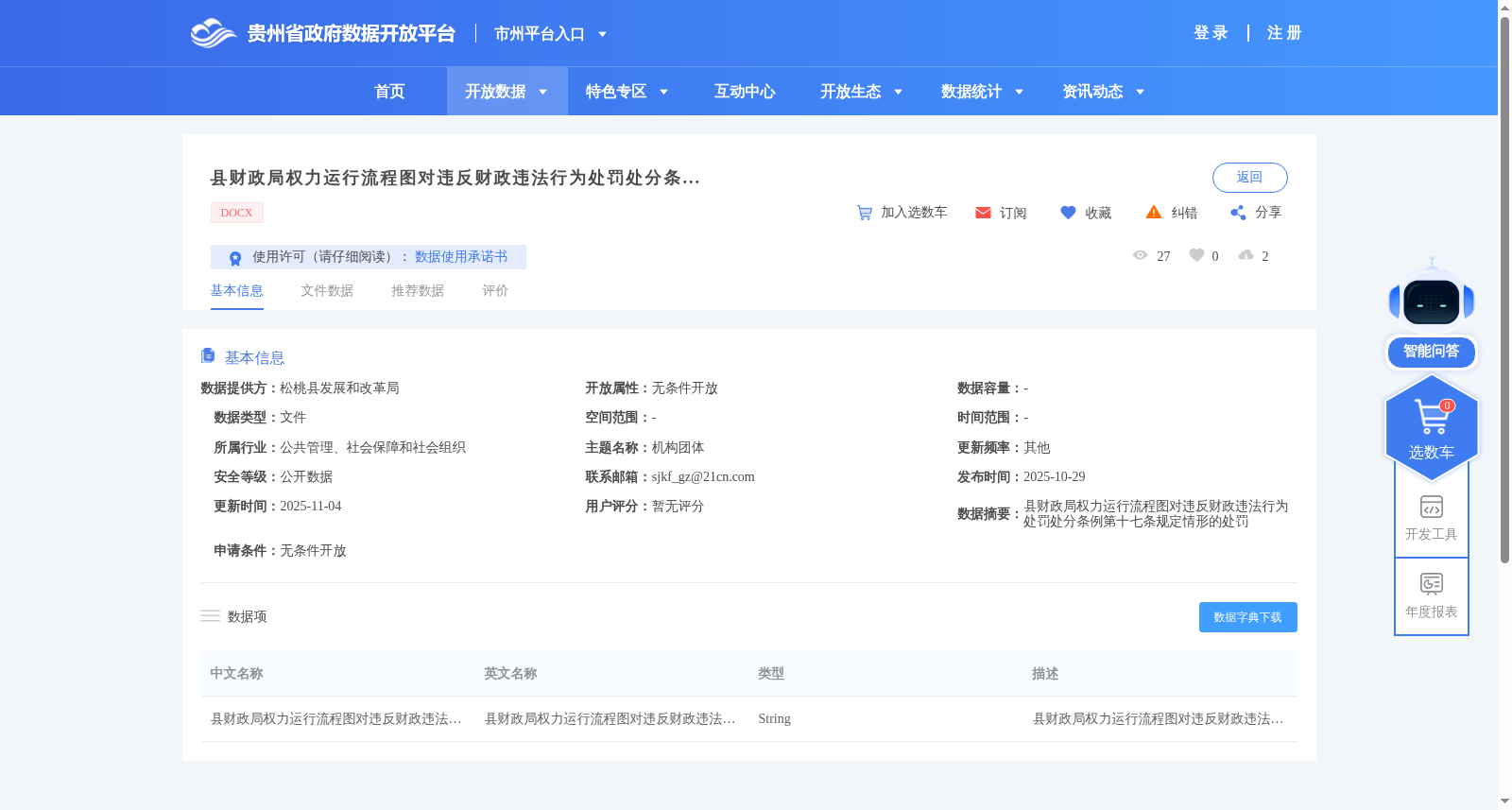This screenshot has width=1512, height=810.
Task: Click 注册 to register
Action: click(x=1284, y=33)
